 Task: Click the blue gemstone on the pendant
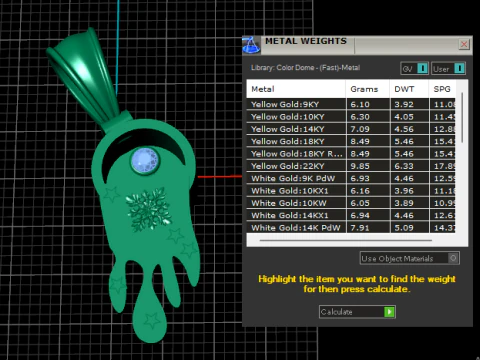pyautogui.click(x=144, y=161)
